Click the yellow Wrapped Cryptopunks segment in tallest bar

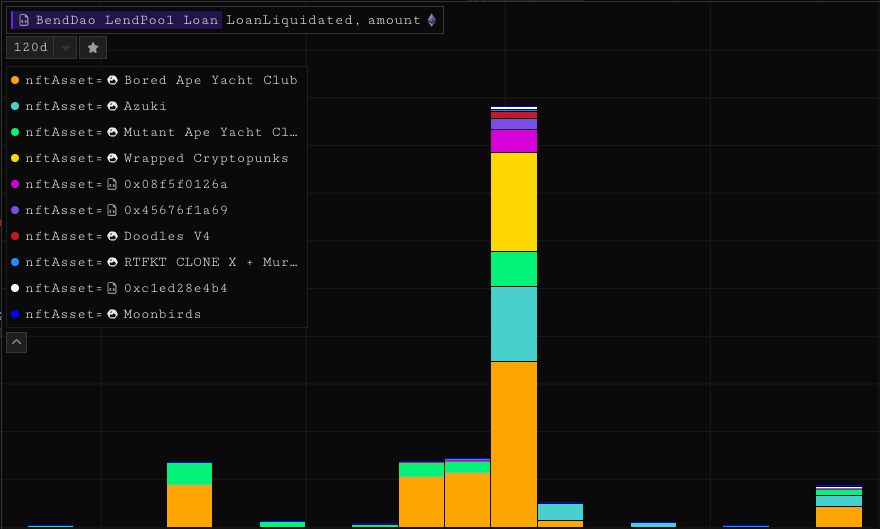click(x=514, y=202)
